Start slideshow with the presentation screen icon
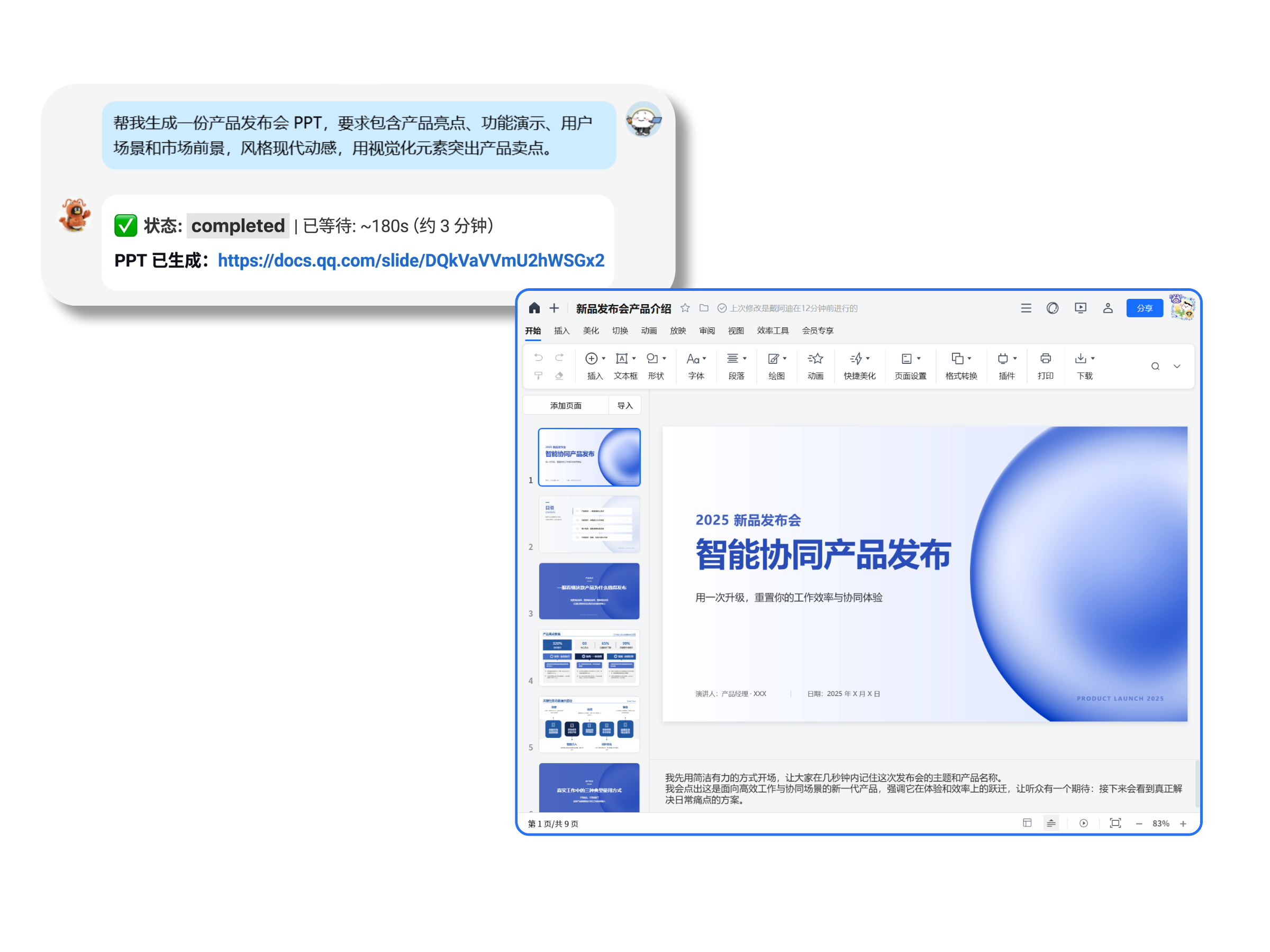Image resolution: width=1270 pixels, height=952 pixels. coord(1080,308)
